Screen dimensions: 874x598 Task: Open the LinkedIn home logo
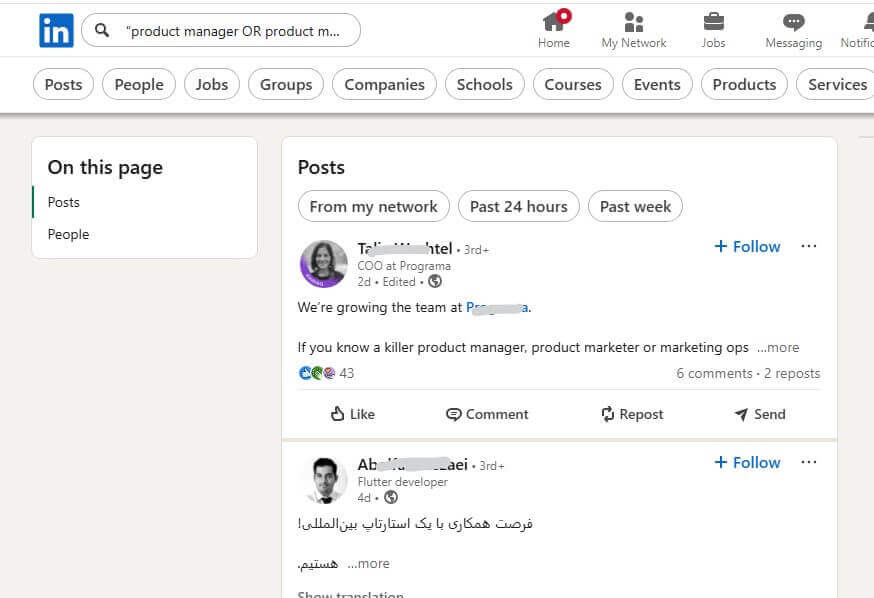click(56, 31)
